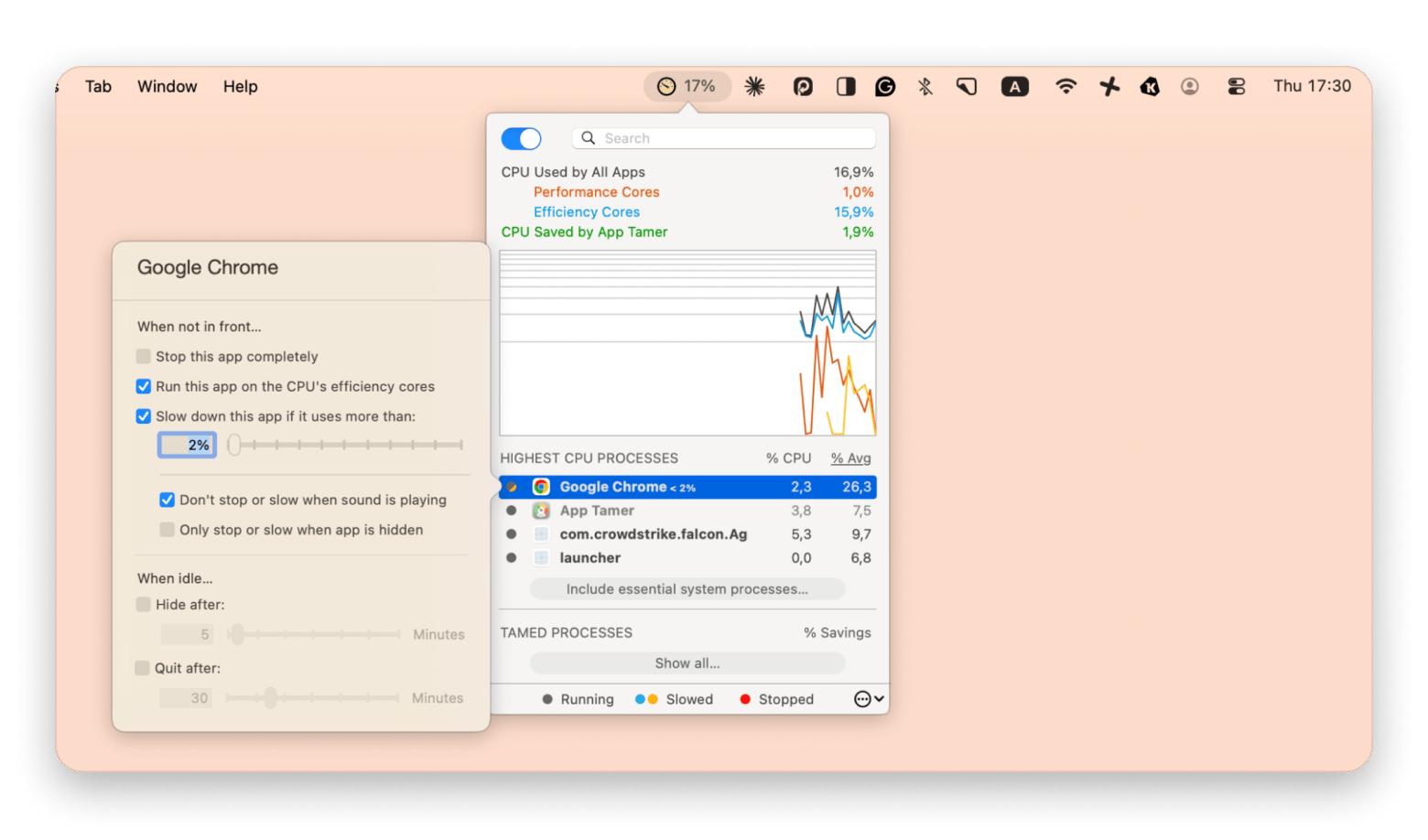Viewport: 1428px width, 840px height.
Task: Click the App Tamer app icon in process list
Action: (x=541, y=511)
